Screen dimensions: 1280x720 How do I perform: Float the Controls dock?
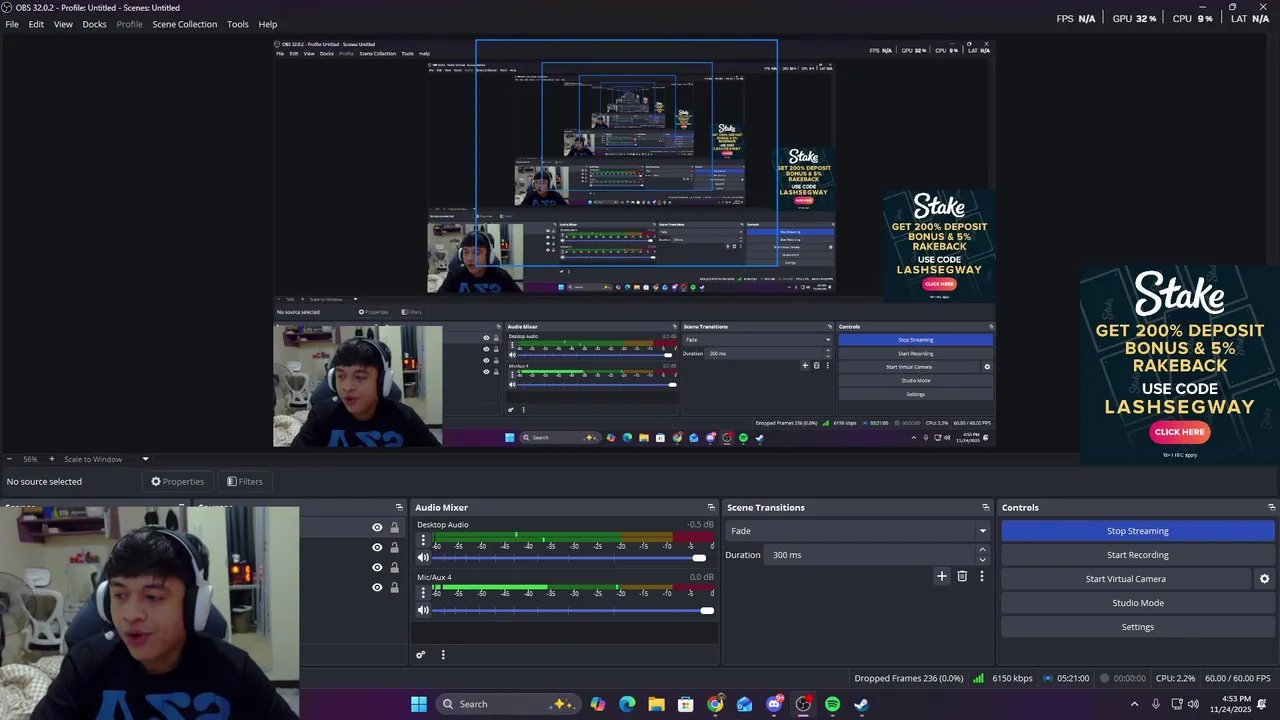pos(1271,508)
